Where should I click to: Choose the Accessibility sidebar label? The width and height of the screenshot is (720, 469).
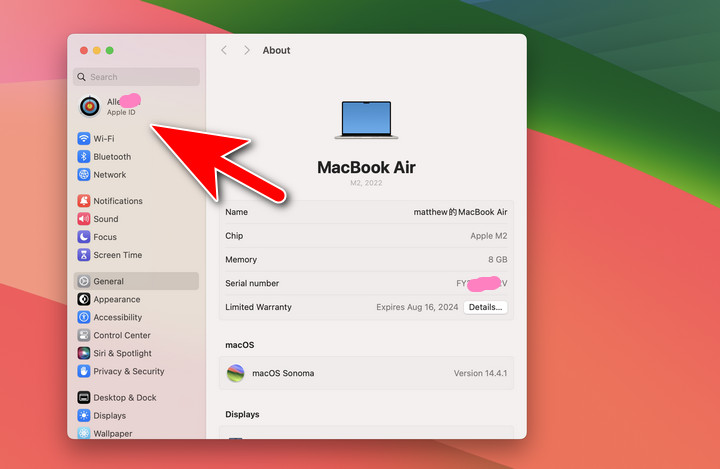[118, 317]
